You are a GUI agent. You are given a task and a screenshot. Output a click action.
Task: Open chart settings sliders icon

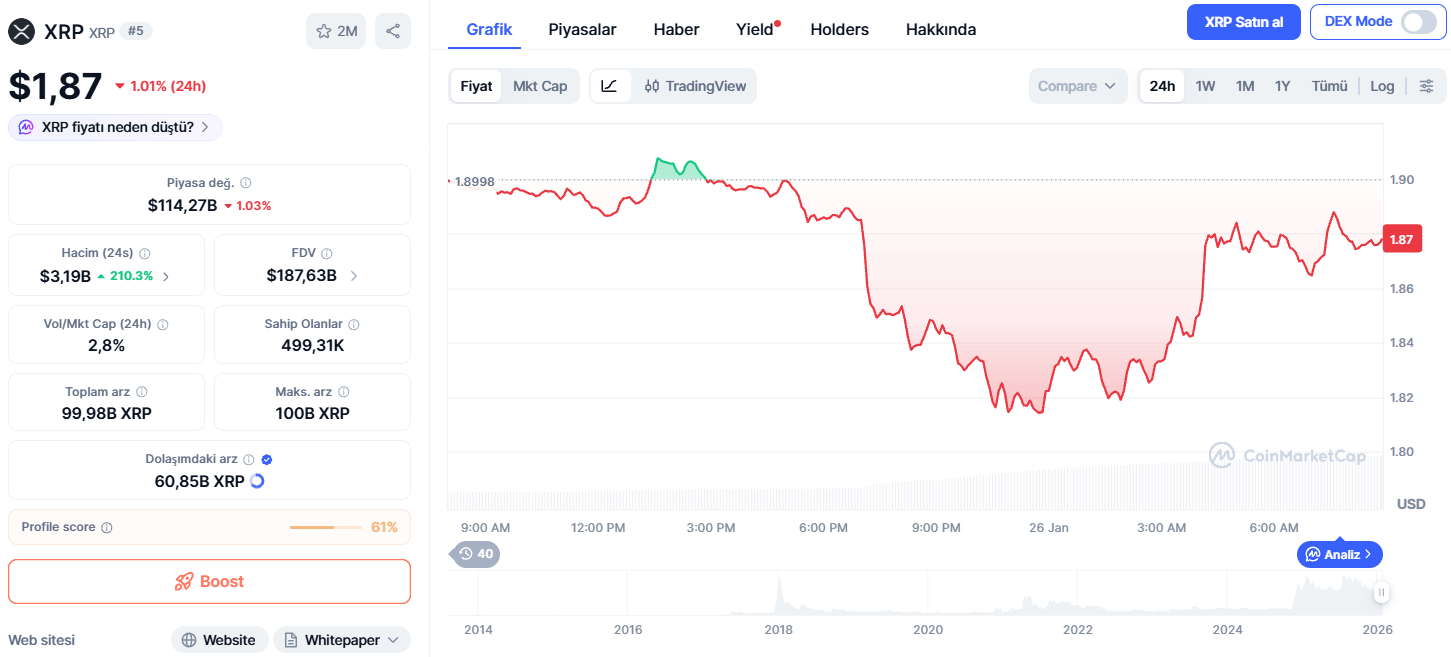click(x=1427, y=86)
